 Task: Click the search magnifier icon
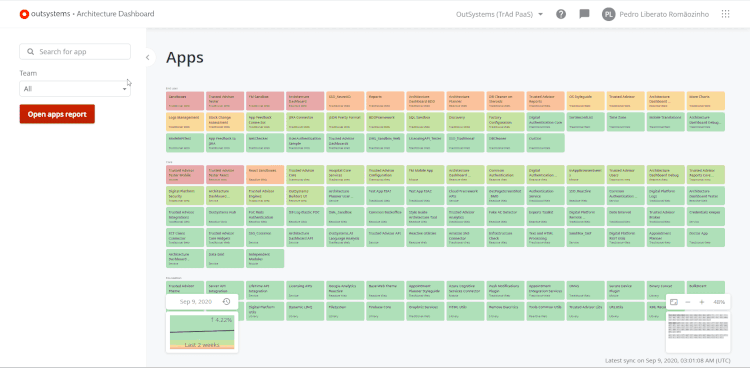click(31, 52)
